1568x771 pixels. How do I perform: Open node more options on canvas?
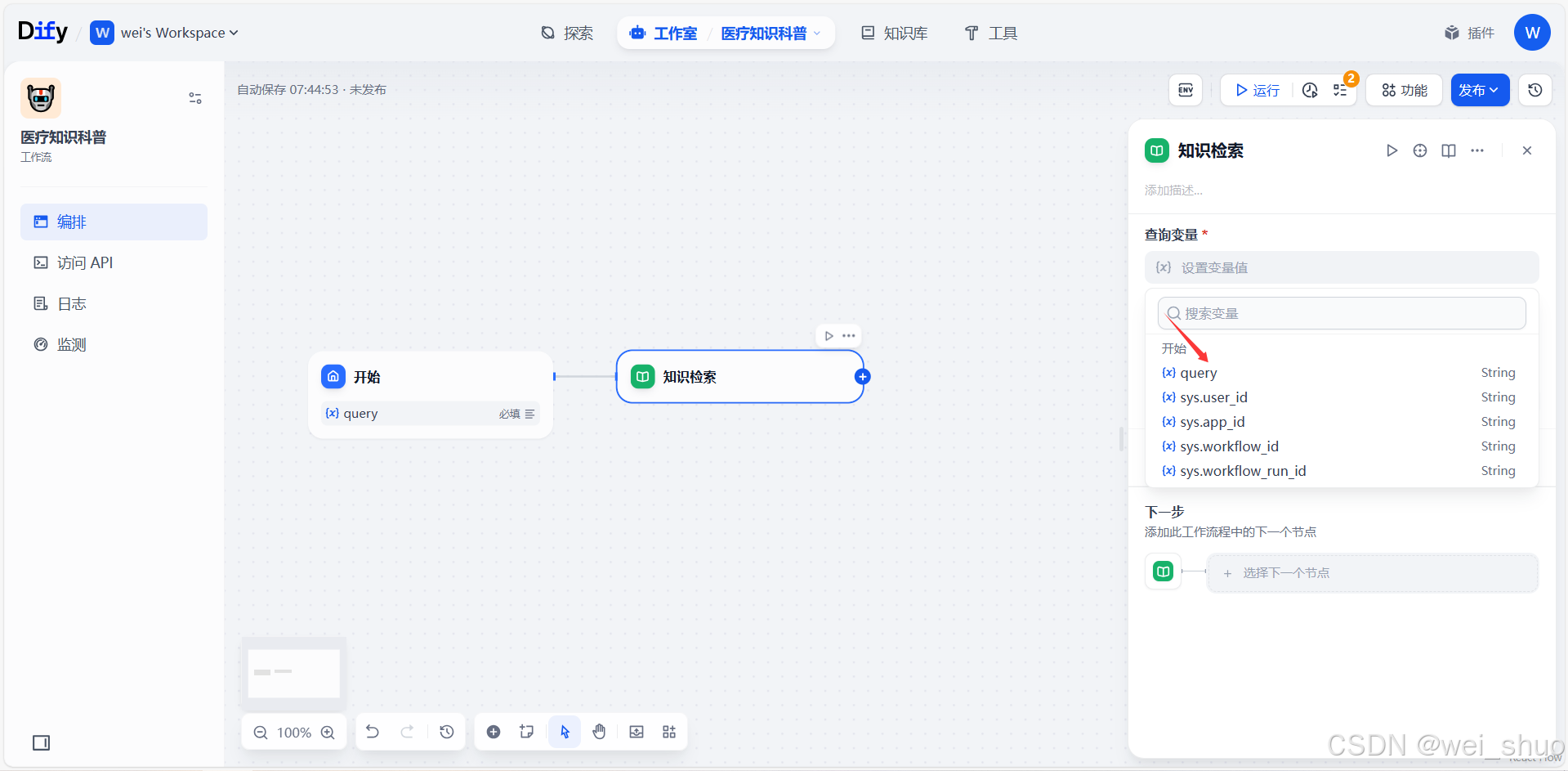tap(849, 336)
